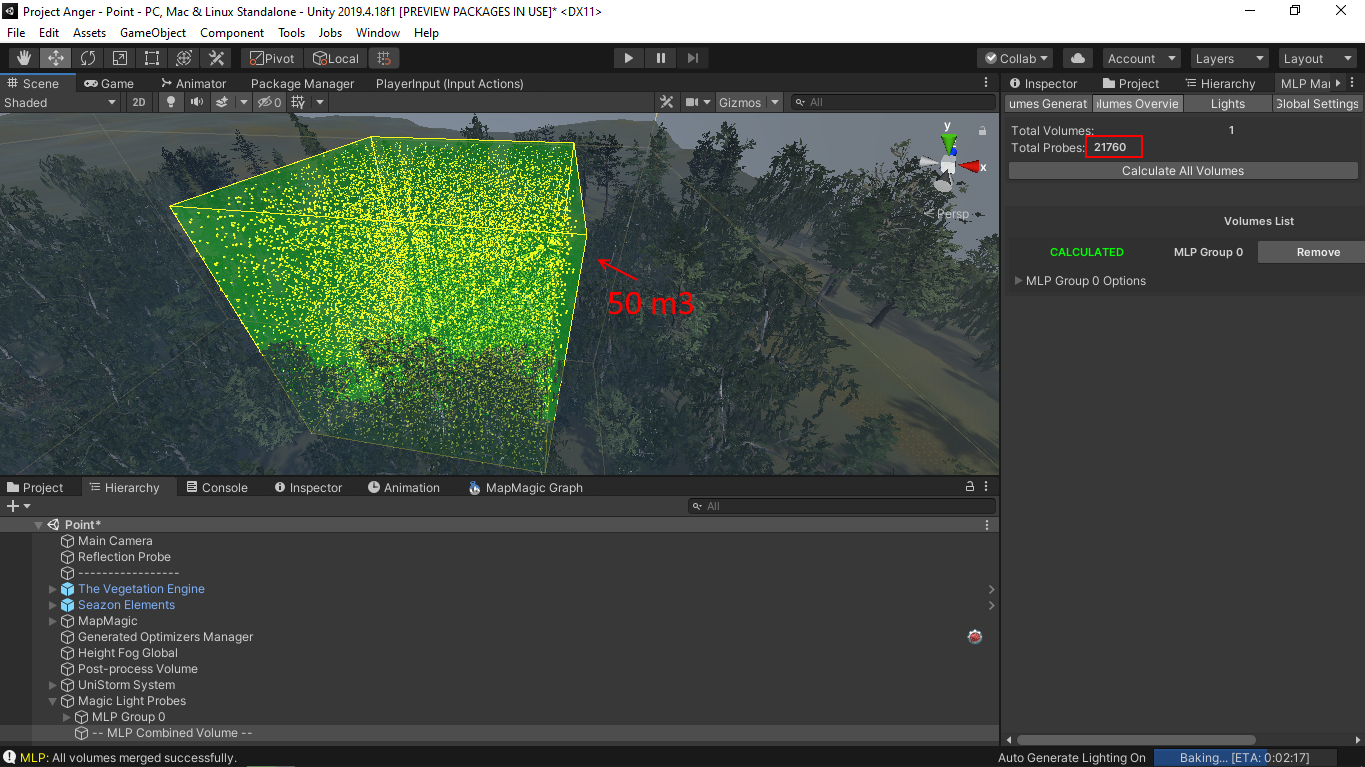Toggle scene lighting bulb icon
The image size is (1365, 767).
click(x=170, y=102)
